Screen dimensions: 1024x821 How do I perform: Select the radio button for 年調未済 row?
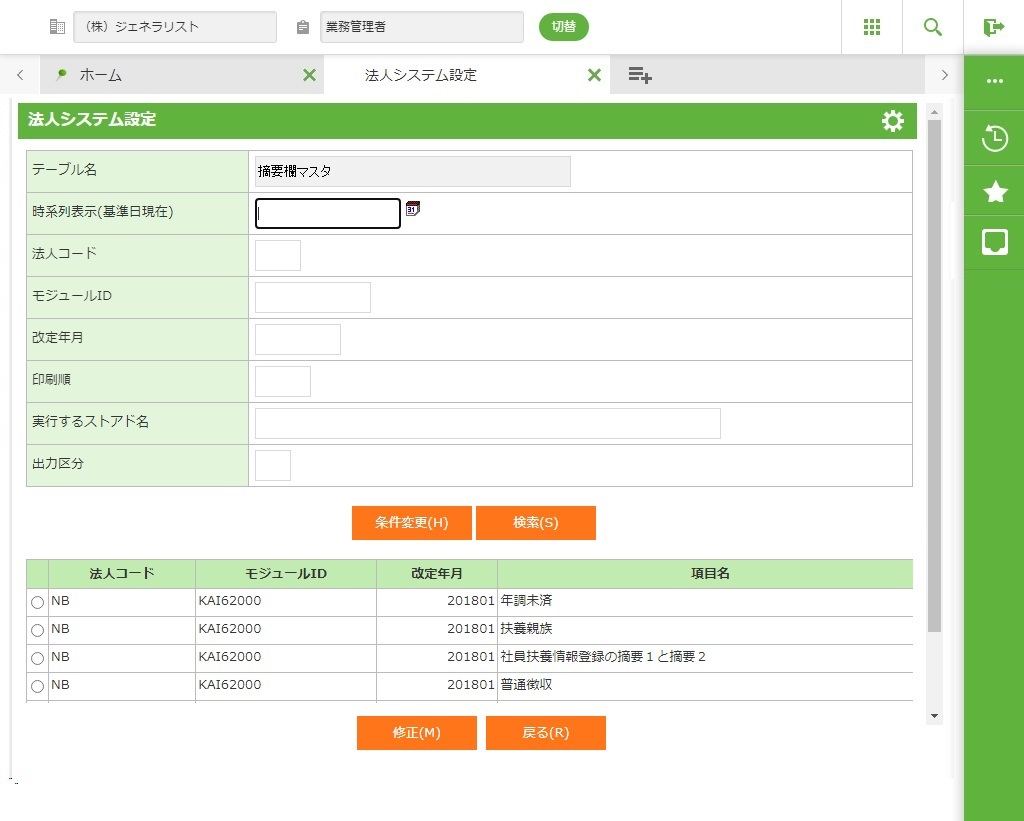38,603
